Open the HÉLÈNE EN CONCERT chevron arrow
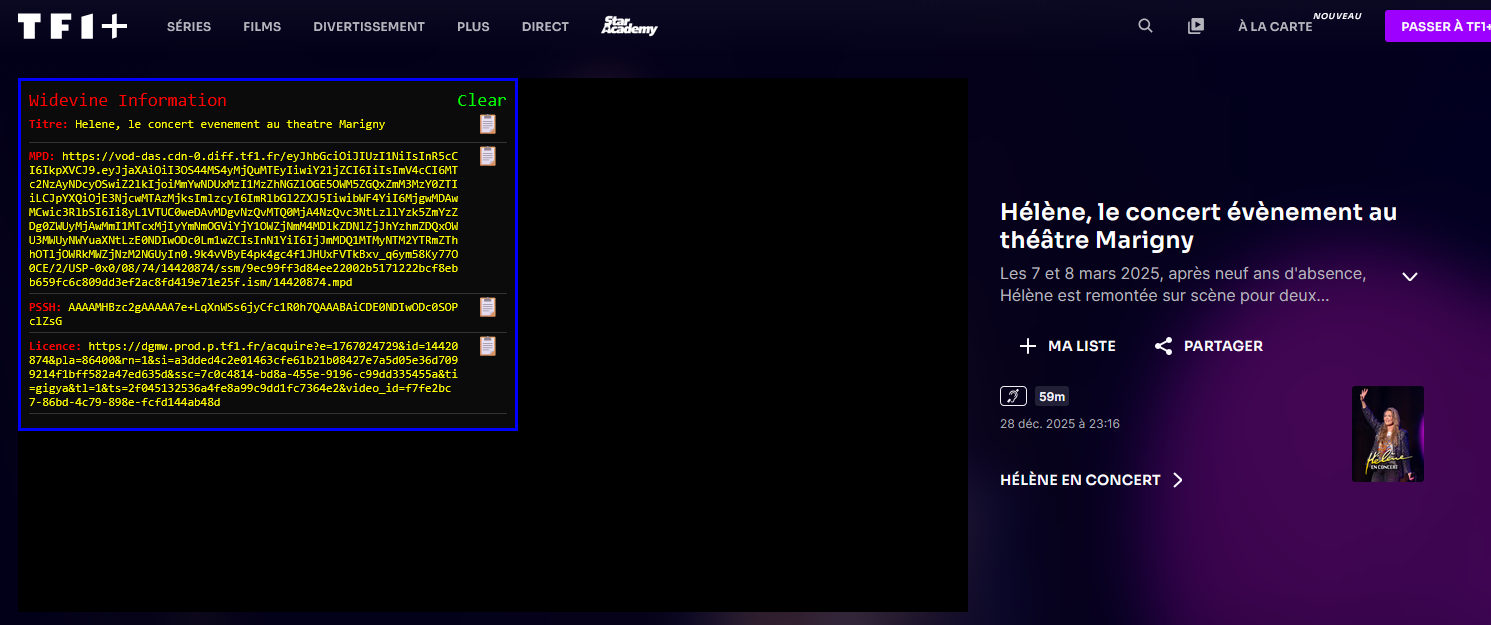The width and height of the screenshot is (1491, 625). click(1178, 480)
